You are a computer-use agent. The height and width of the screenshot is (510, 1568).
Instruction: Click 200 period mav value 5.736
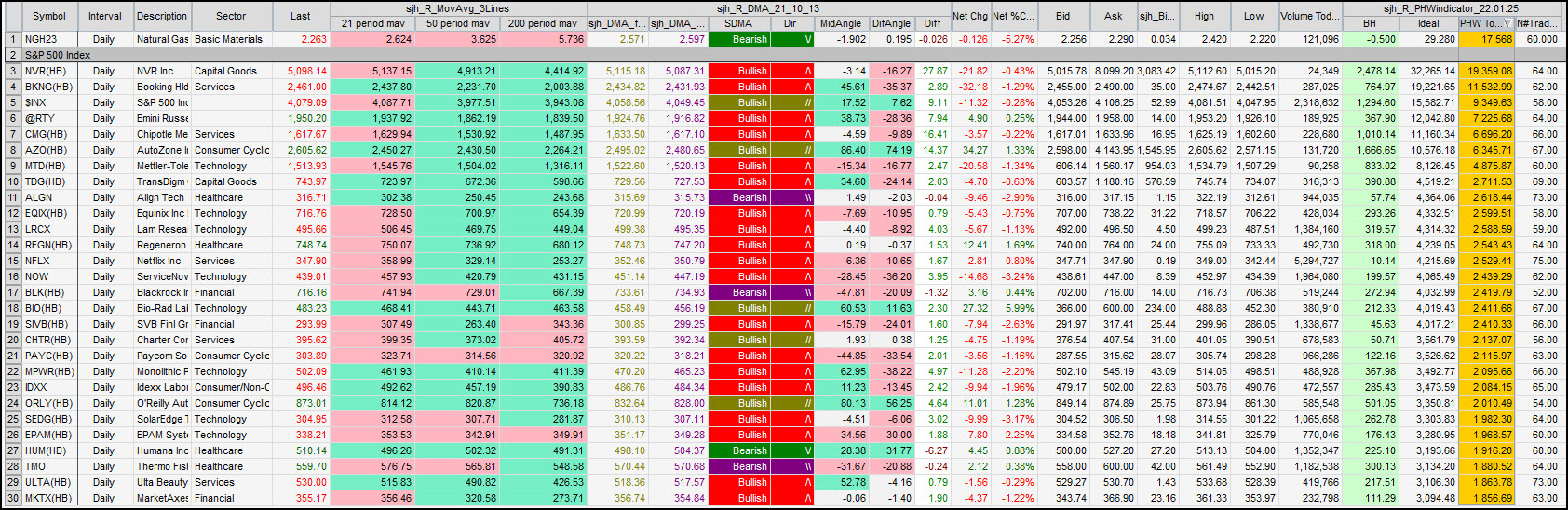point(543,39)
